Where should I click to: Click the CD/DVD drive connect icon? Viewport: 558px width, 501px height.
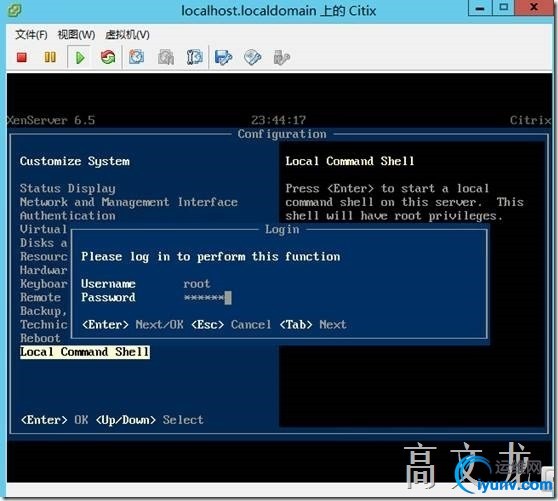[252, 58]
